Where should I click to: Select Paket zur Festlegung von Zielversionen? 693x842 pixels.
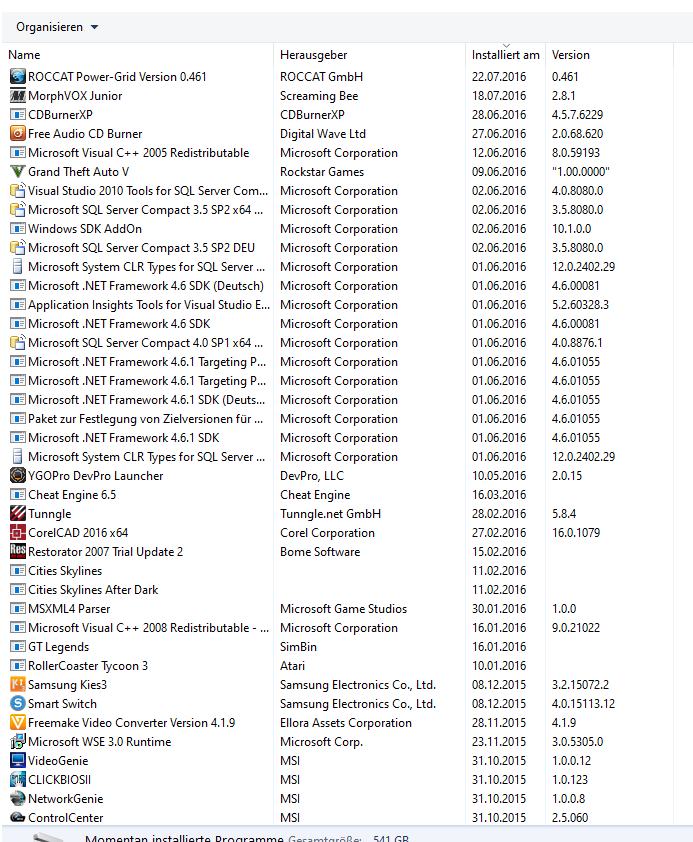tap(145, 418)
